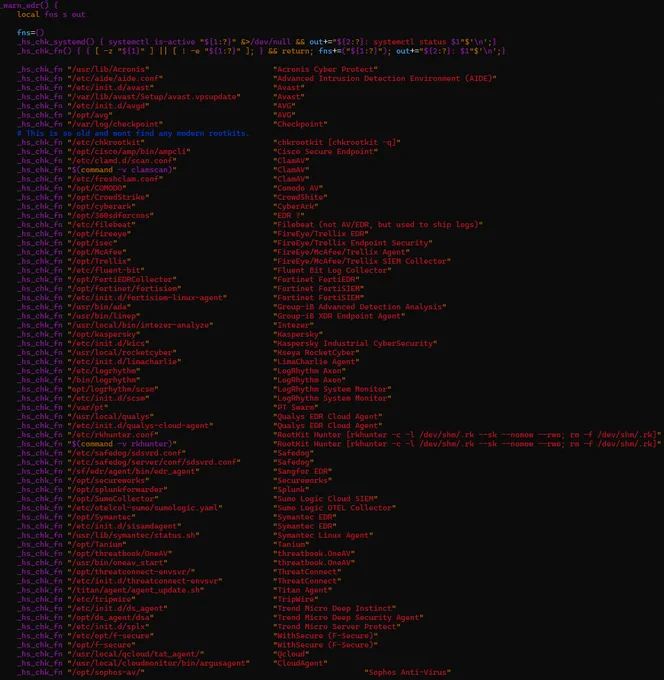This screenshot has height=680, width=664.
Task: Click "/usr/bin/oneav_start" path
Action: (x=117, y=562)
